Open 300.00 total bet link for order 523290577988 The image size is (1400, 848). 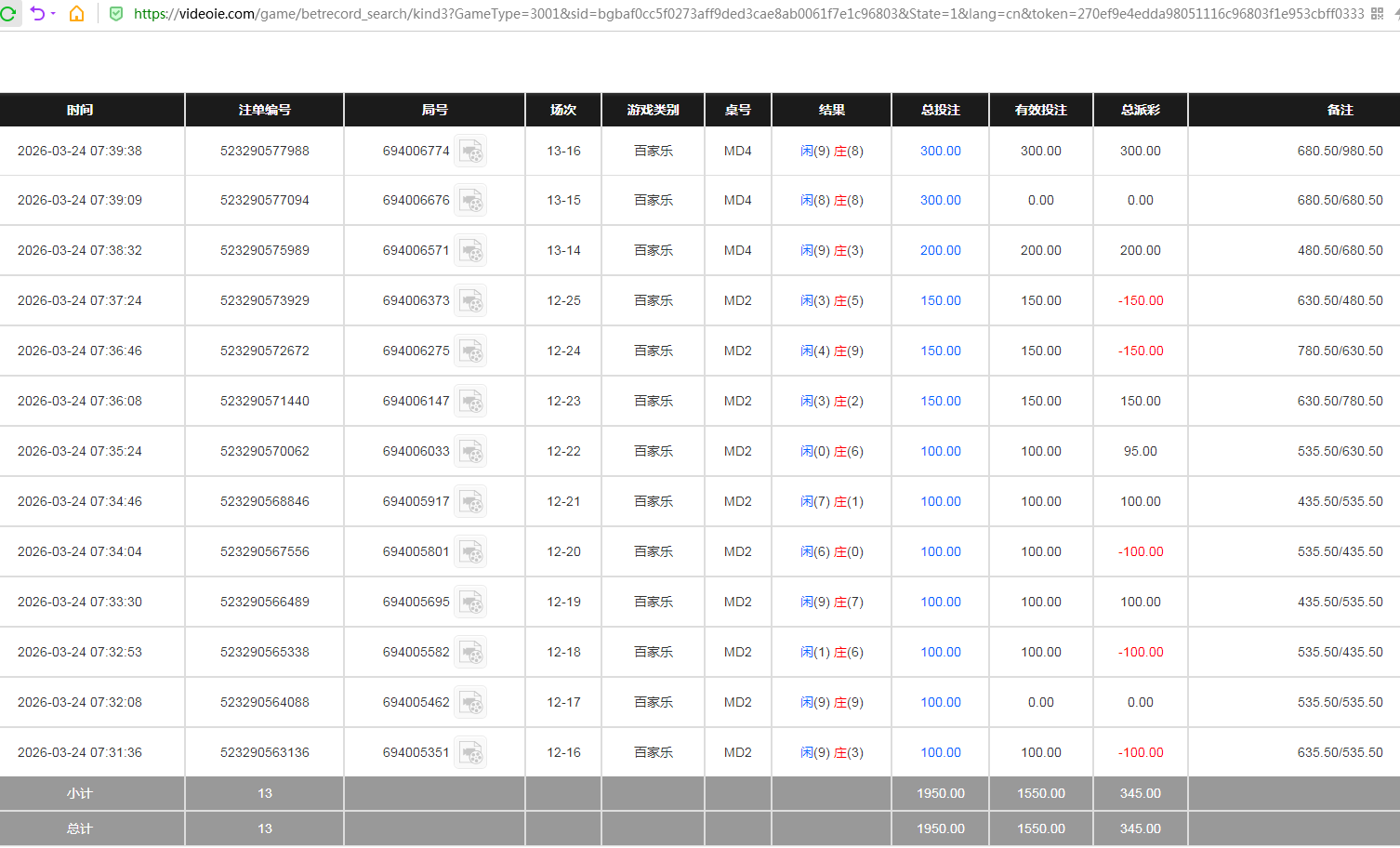(940, 151)
